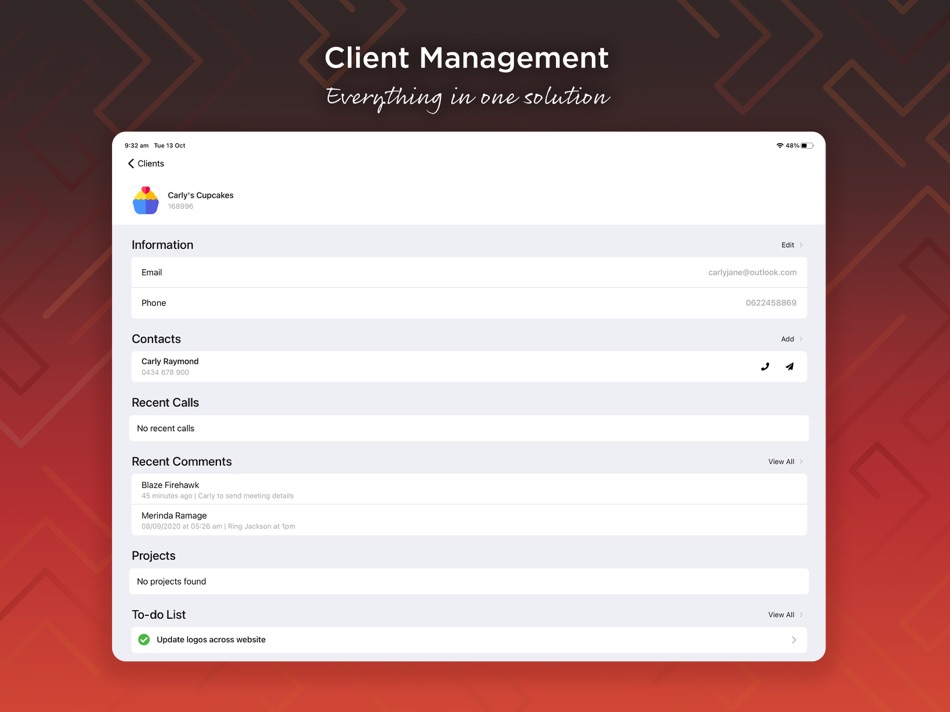Tap the chevron next to Add
The image size is (950, 712).
801,339
